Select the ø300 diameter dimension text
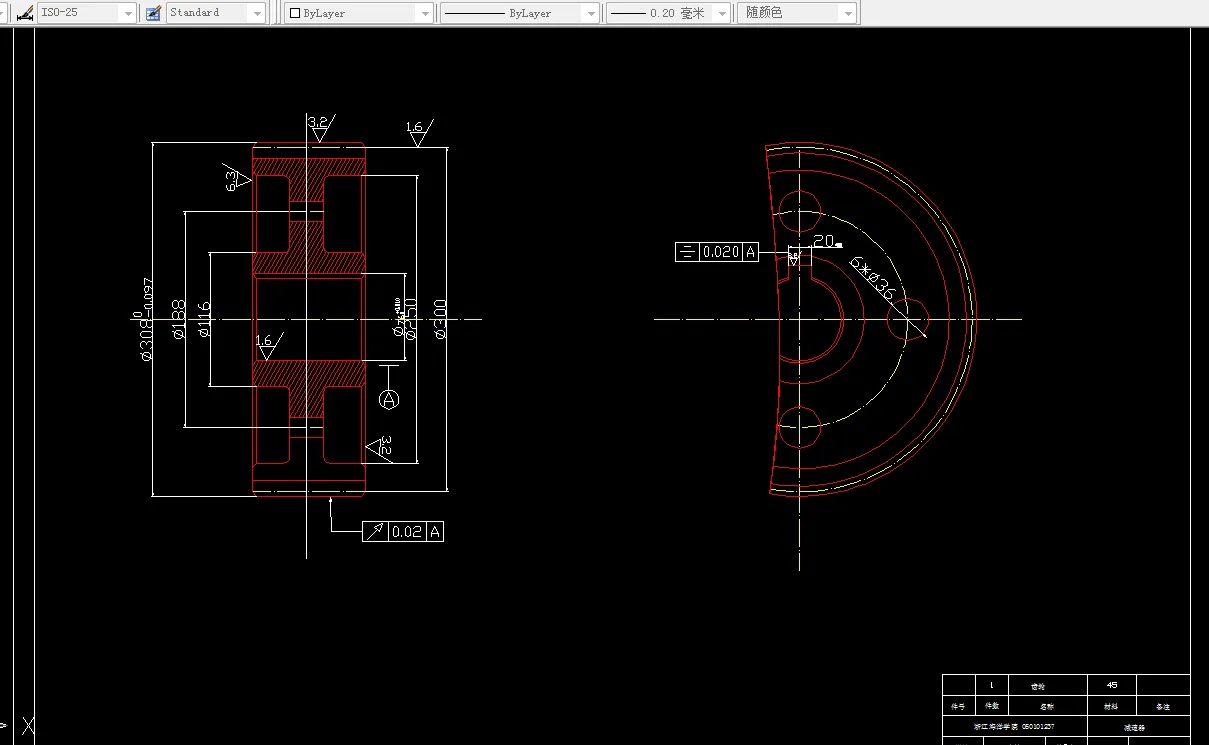This screenshot has height=745, width=1209. [440, 319]
